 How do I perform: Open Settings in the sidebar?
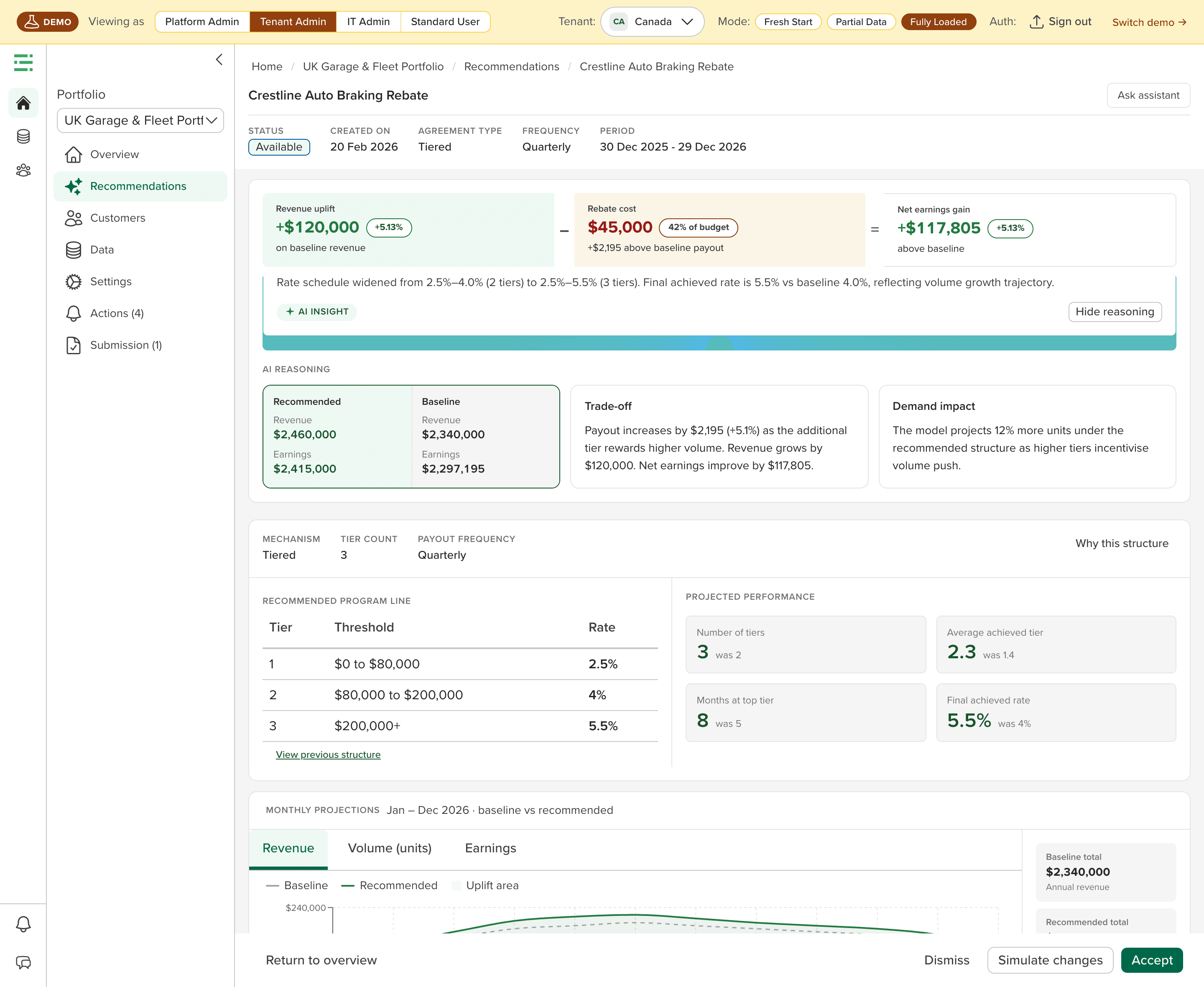click(140, 281)
